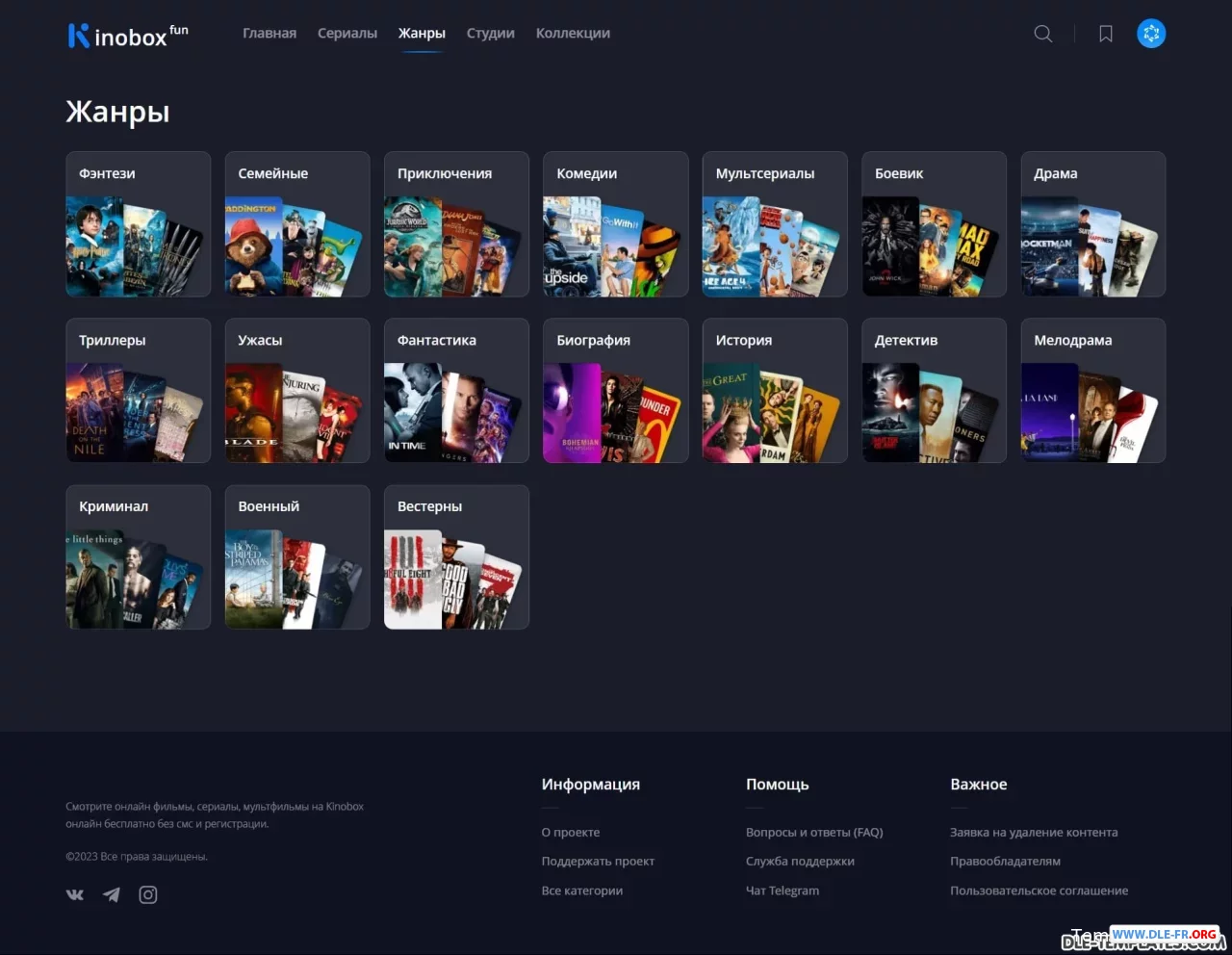Open the Telegram icon in footer
The height and width of the screenshot is (955, 1232).
pos(112,894)
